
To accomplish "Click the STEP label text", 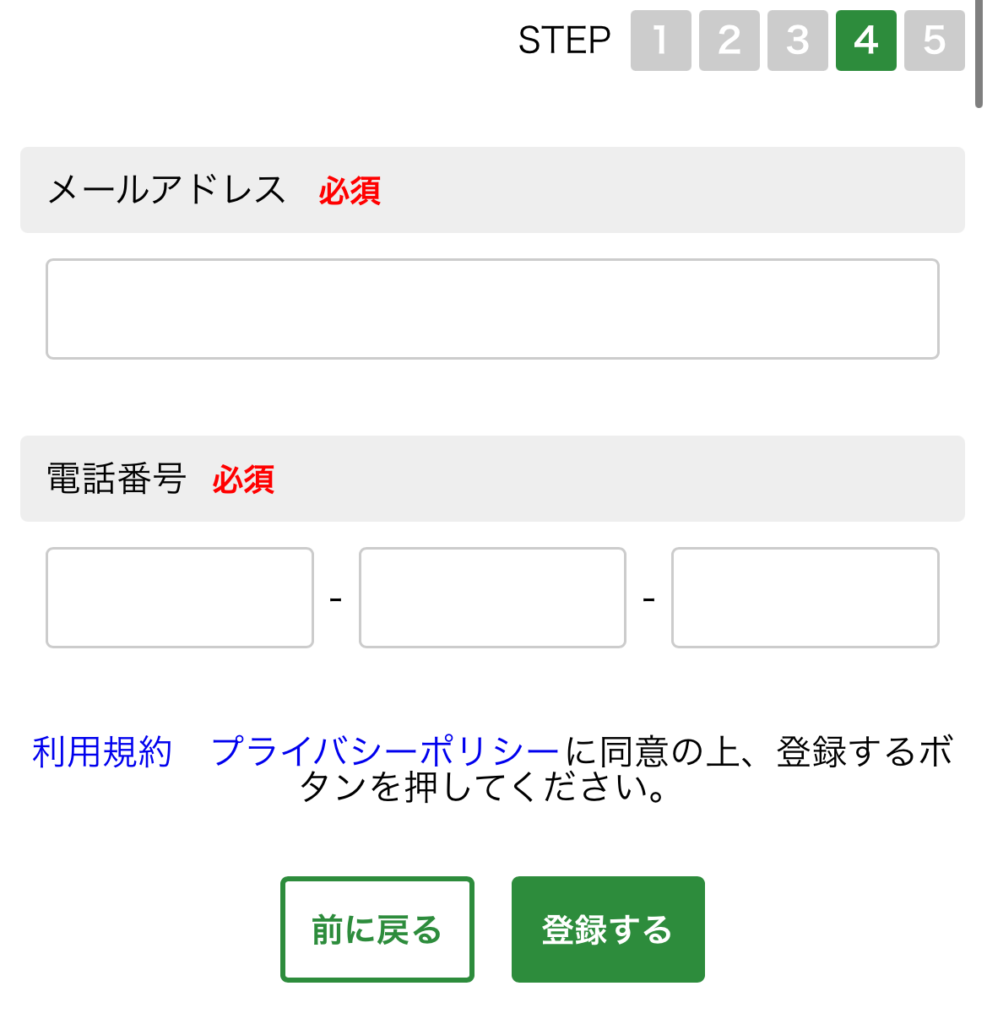I will pos(564,41).
